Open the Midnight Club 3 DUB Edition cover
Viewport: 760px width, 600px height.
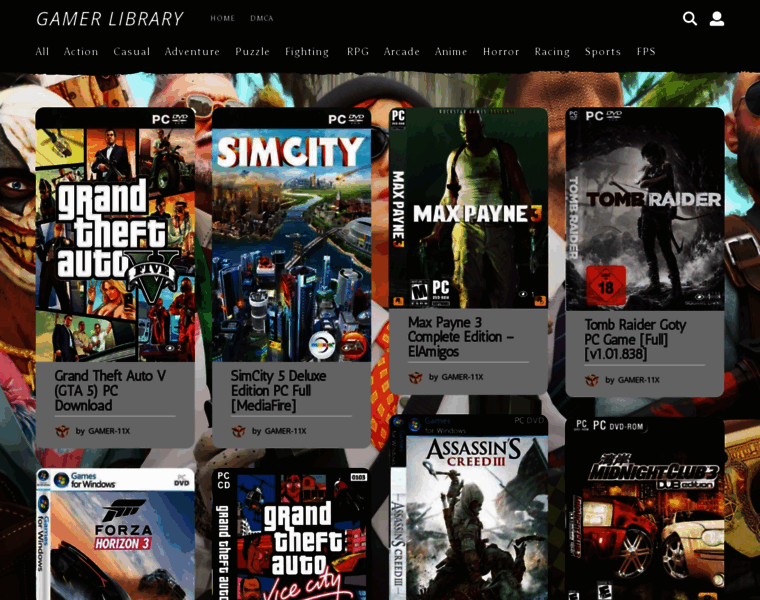click(645, 509)
